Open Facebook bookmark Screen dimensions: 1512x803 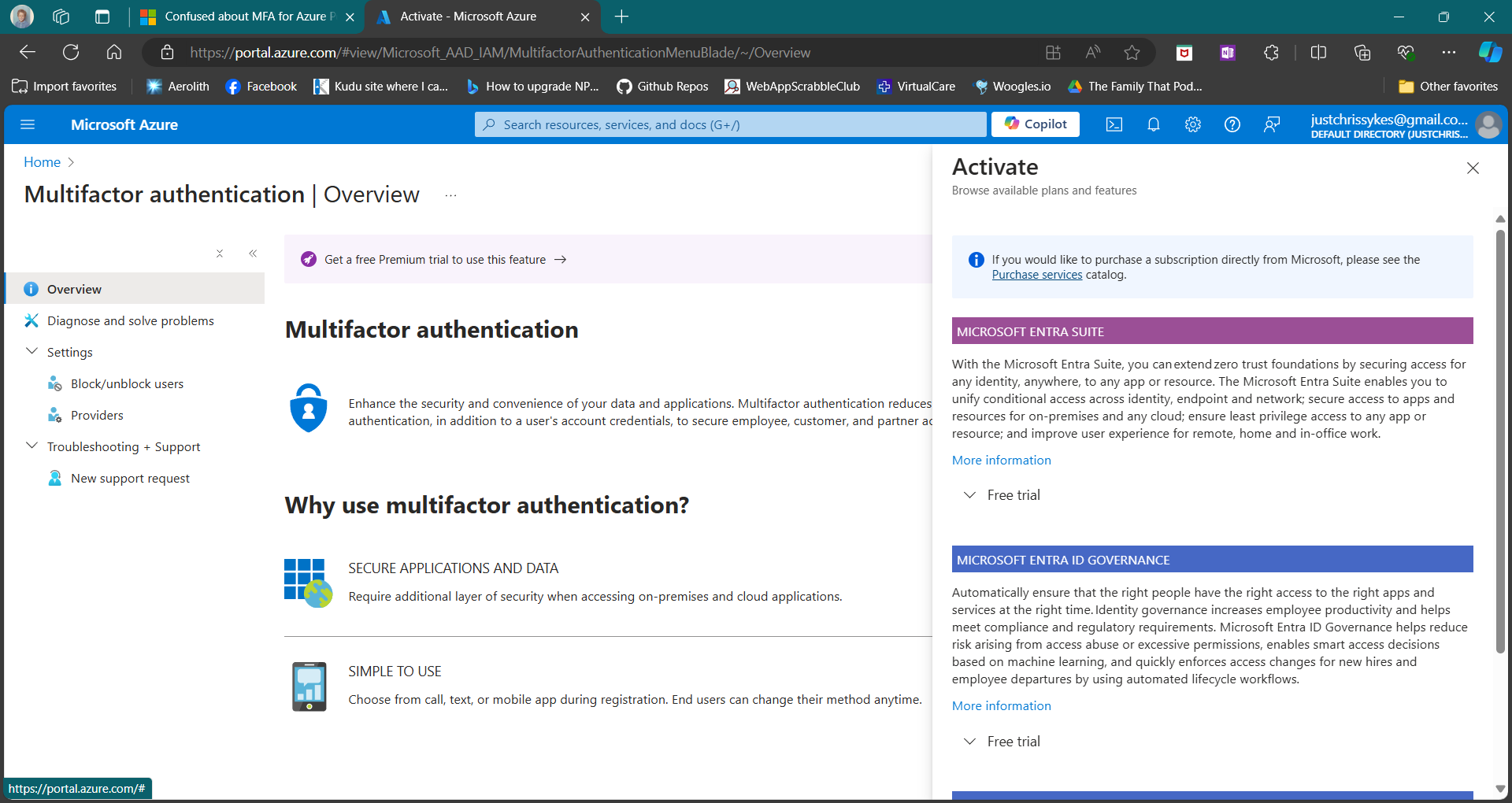coord(261,87)
